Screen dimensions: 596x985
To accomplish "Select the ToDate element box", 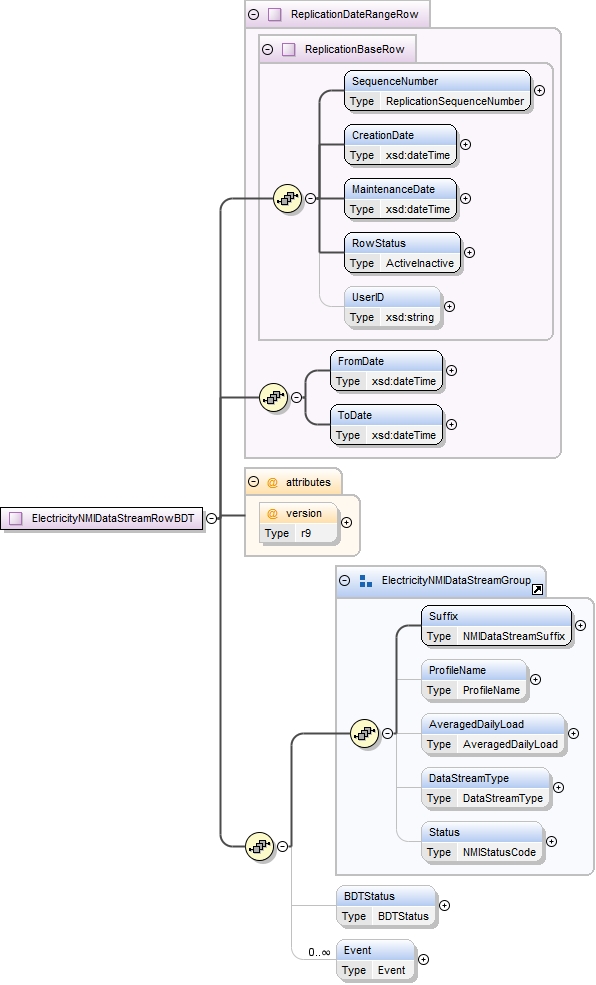I will [387, 425].
